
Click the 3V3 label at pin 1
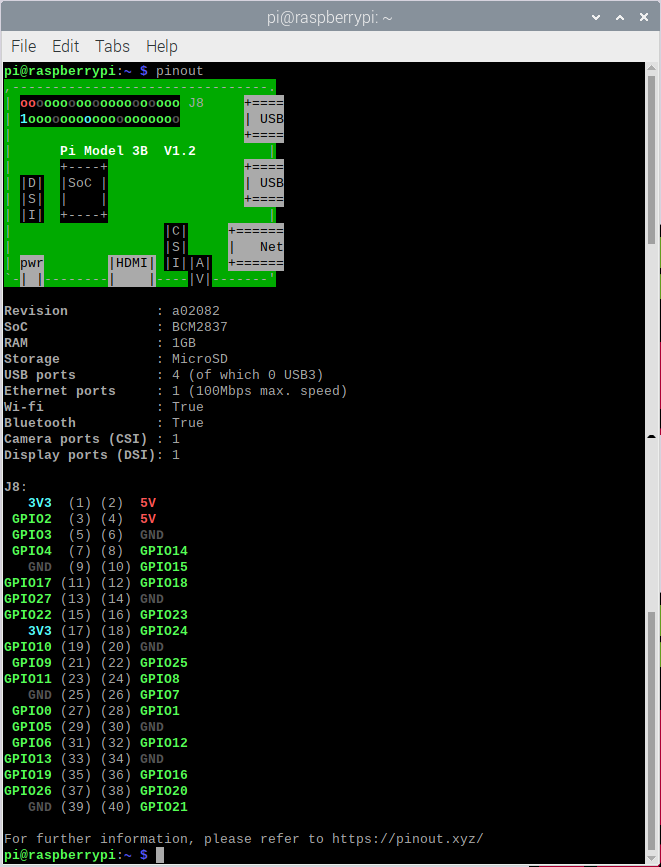[40, 503]
